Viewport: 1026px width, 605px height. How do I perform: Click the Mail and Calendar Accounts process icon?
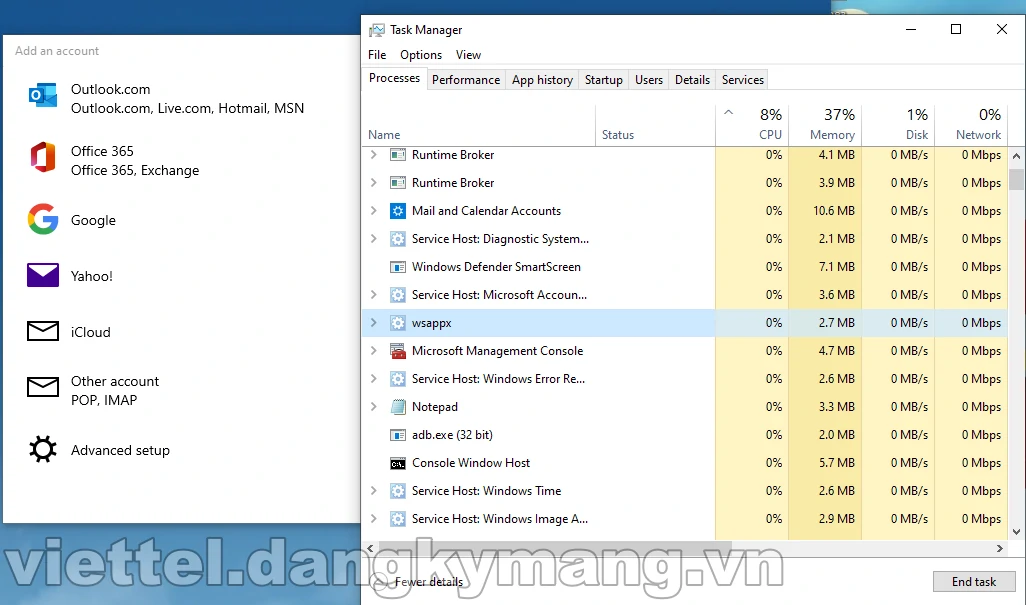[x=397, y=211]
